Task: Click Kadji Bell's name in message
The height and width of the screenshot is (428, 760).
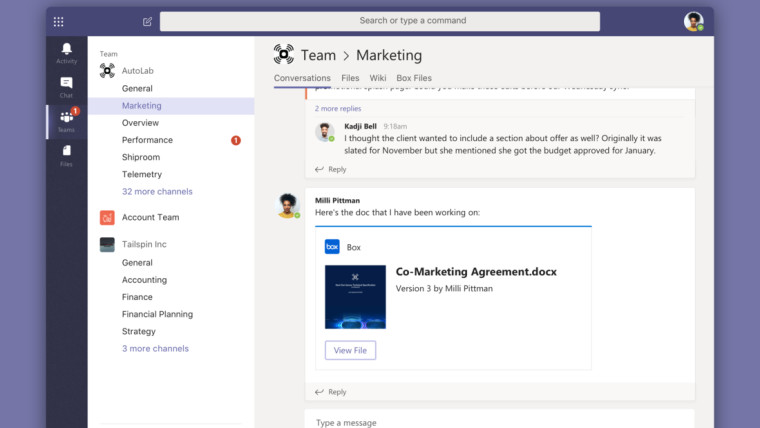Action: (360, 127)
